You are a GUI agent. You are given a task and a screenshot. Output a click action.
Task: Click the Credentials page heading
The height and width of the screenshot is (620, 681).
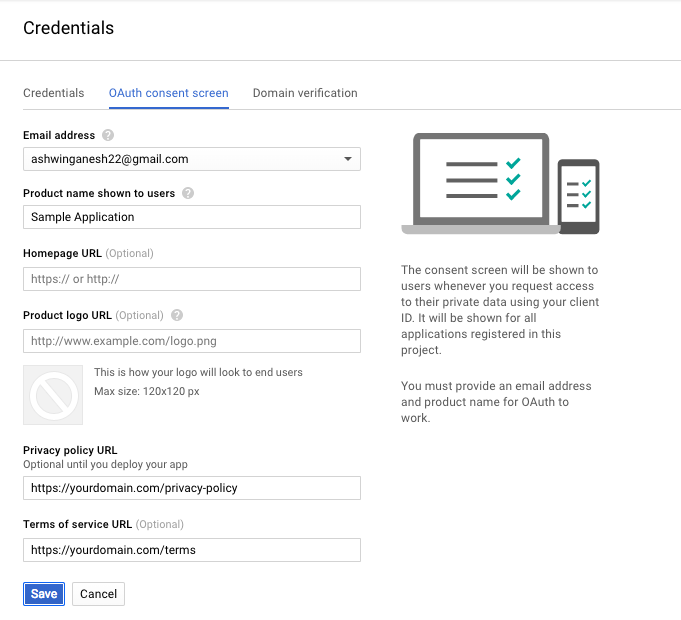[69, 28]
